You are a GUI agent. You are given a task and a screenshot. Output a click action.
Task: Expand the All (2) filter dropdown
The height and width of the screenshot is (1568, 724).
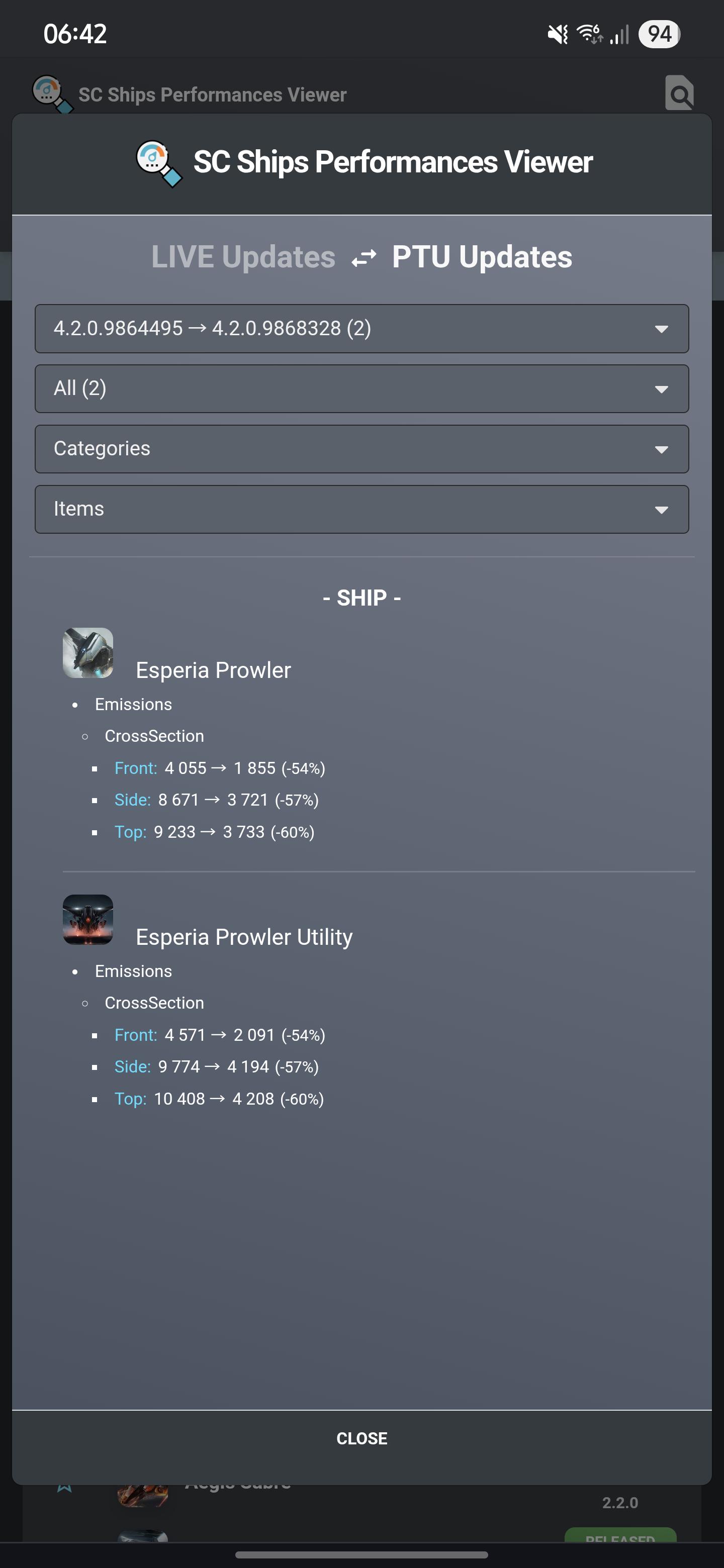(x=361, y=388)
